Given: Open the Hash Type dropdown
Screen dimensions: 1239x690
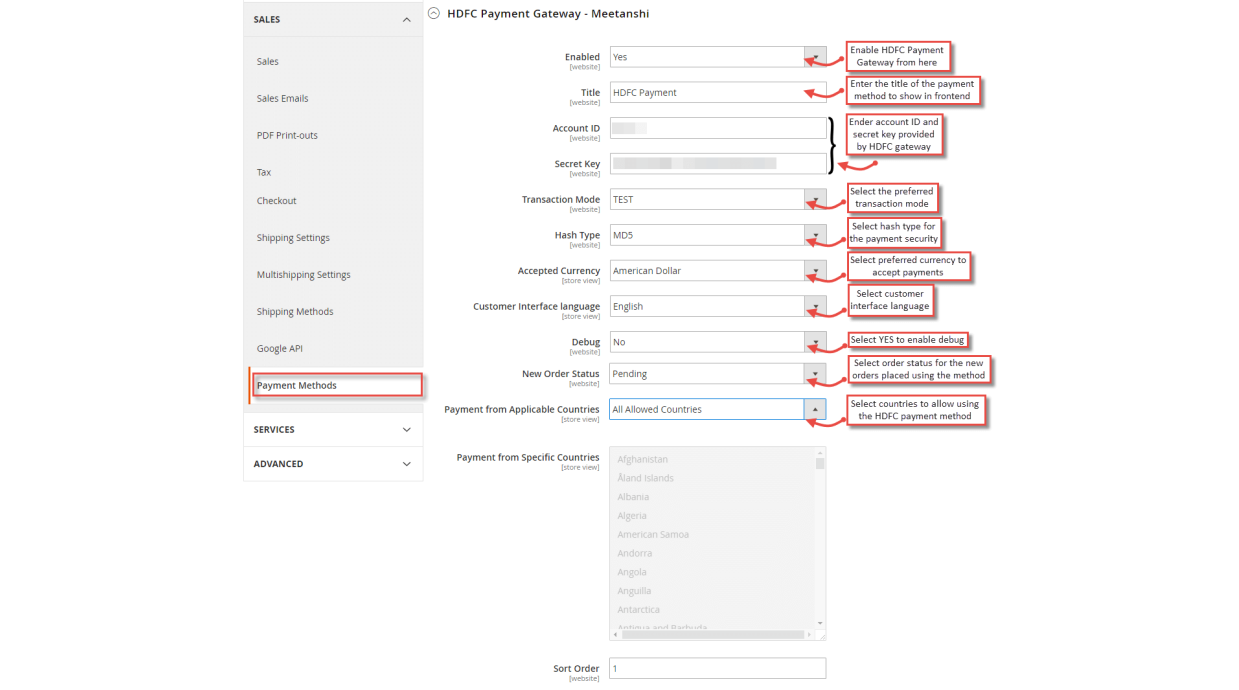Looking at the screenshot, I should point(718,235).
